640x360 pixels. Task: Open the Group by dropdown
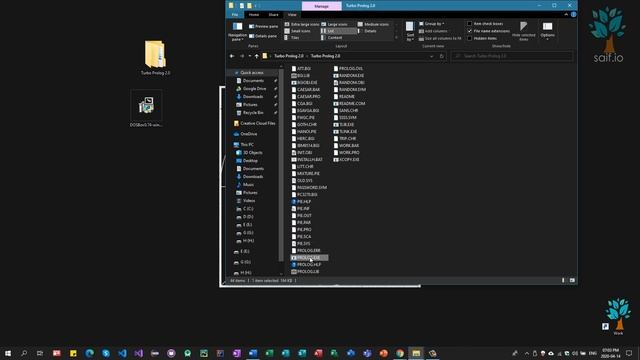(x=432, y=24)
